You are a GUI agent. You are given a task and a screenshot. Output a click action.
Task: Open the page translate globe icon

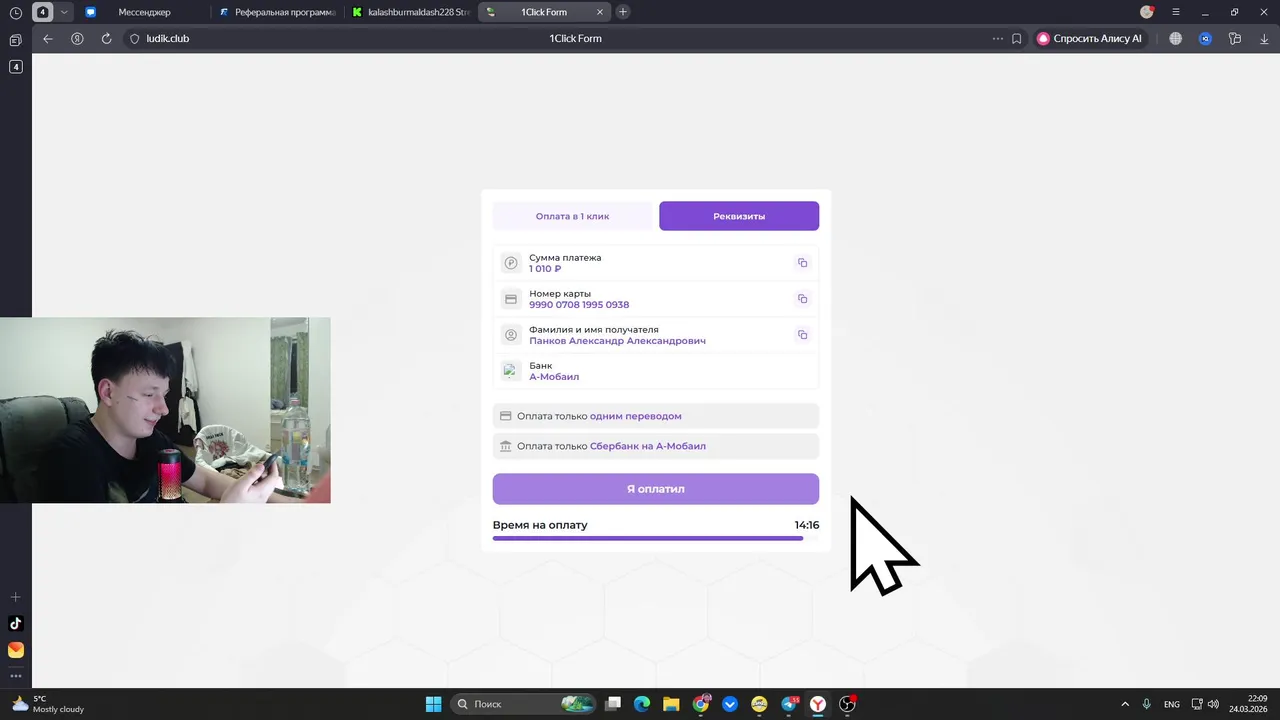[1176, 38]
